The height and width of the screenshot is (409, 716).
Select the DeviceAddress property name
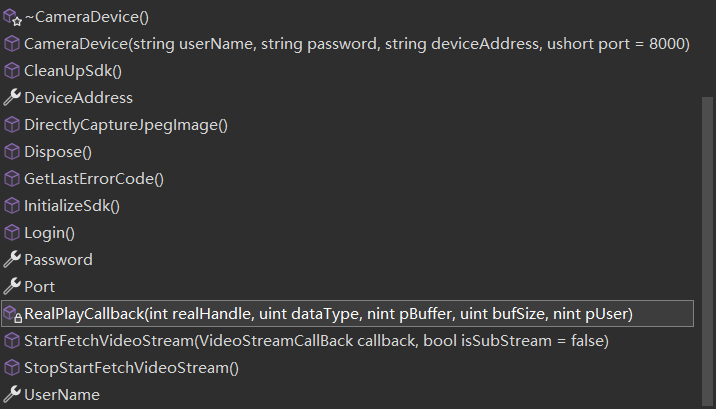78,98
